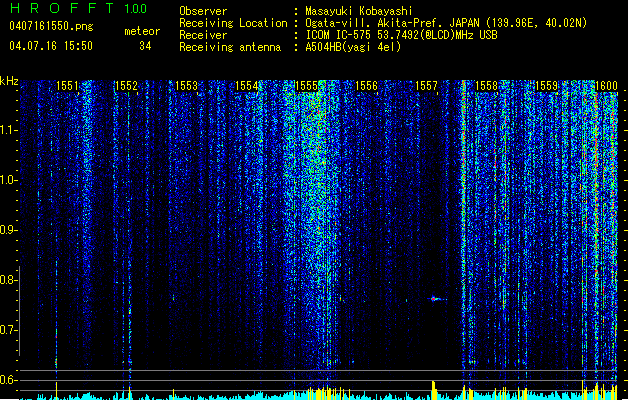Click the kHz axis unit label
Screen dimensions: 629x400
9,81
